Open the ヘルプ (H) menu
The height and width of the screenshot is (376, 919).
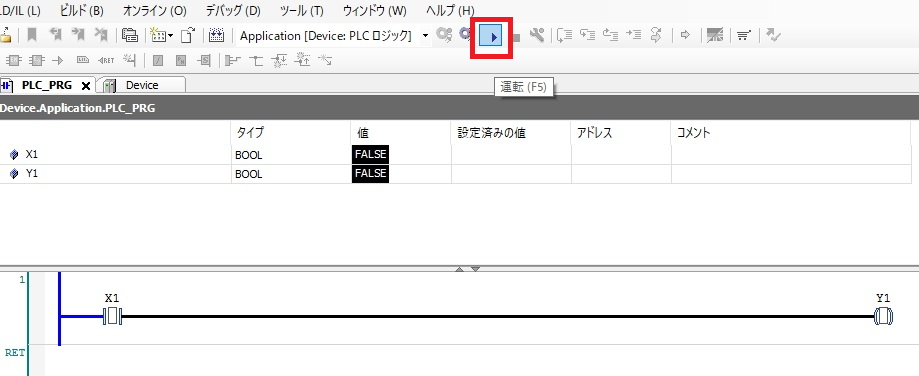click(450, 11)
